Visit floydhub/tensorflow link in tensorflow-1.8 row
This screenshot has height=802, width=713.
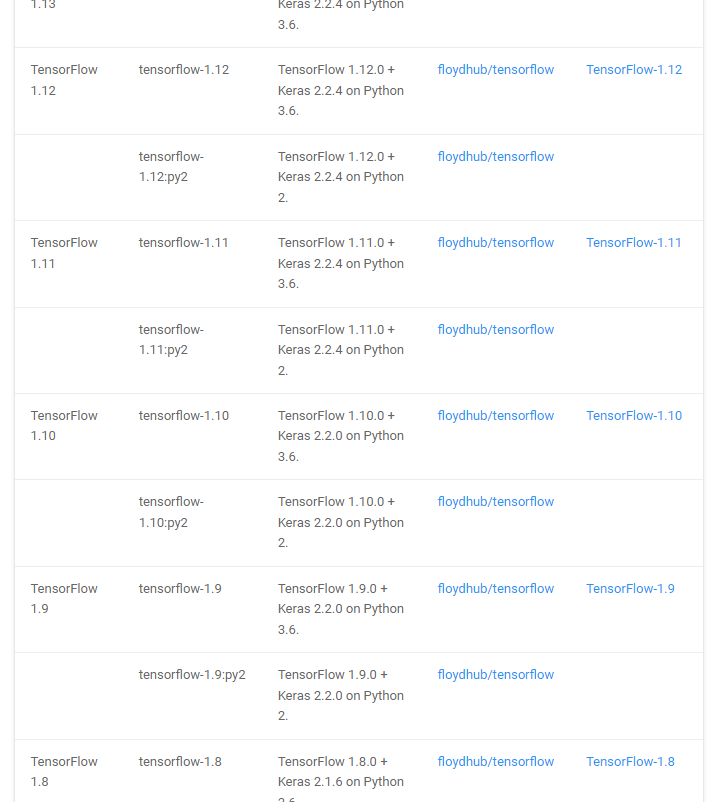pos(495,762)
